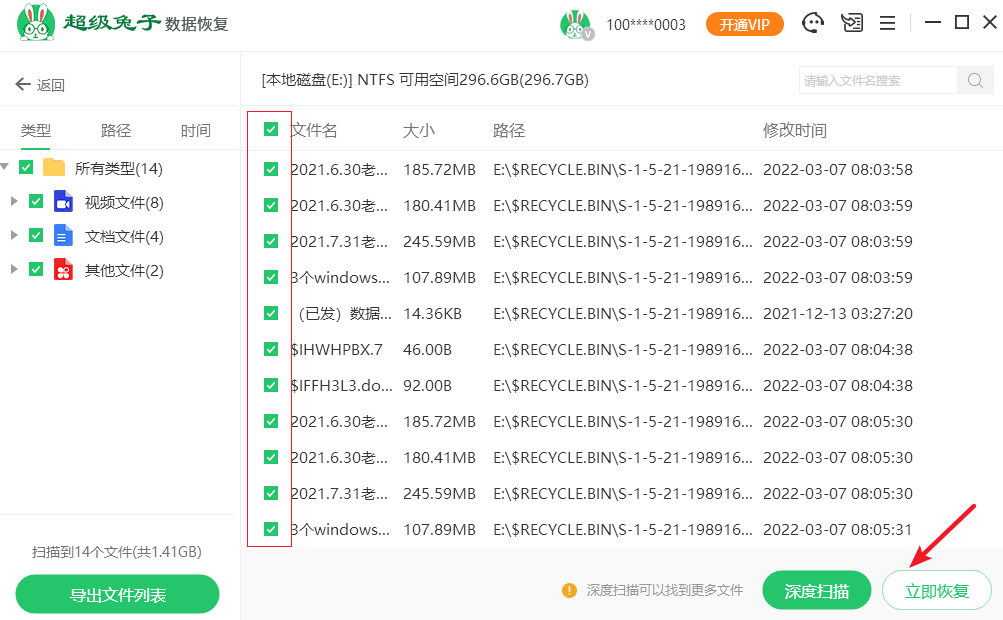Open the hamburger menu in title bar
1003x620 pixels.
click(887, 23)
